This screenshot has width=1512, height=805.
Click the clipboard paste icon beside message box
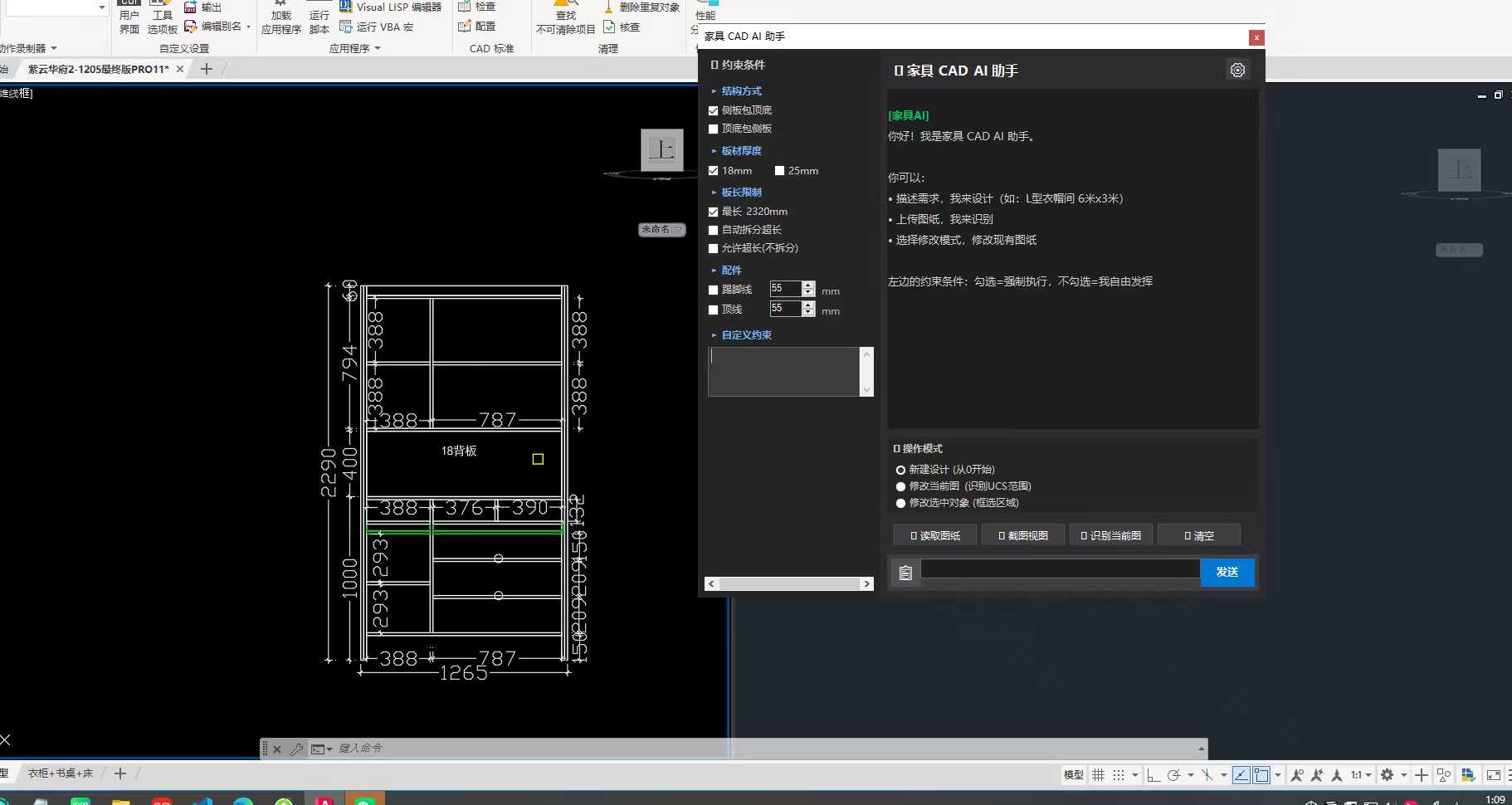click(905, 573)
